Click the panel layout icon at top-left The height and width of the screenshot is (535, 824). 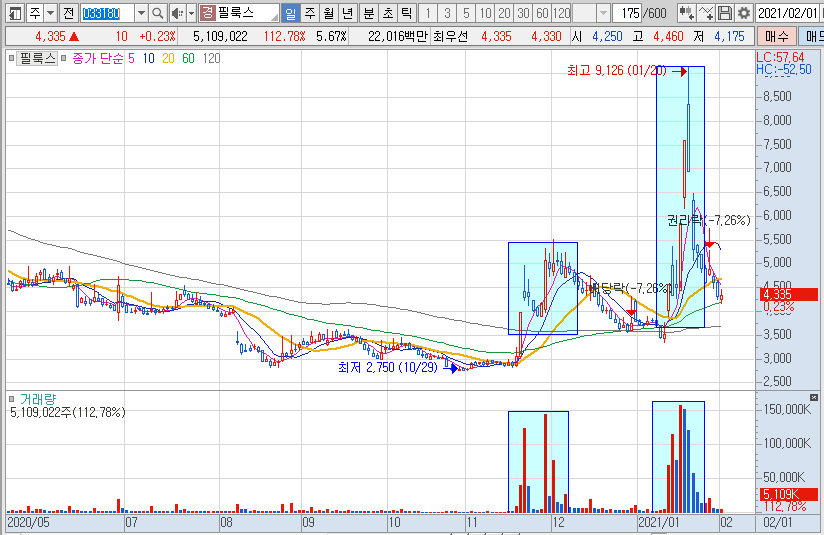(15, 14)
